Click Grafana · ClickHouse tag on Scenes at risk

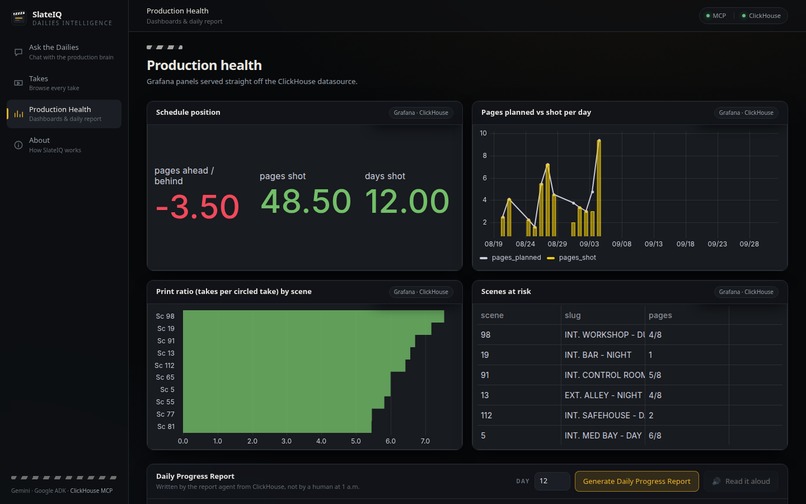(746, 292)
